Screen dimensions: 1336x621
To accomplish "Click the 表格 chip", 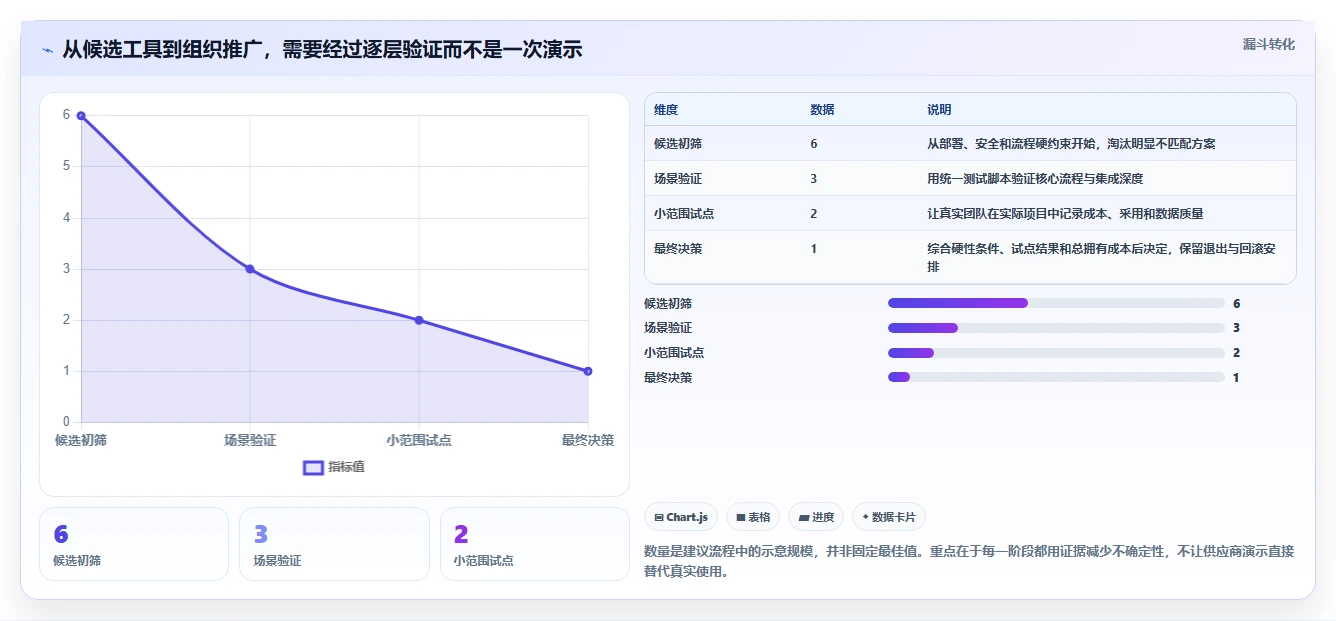I will point(753,517).
